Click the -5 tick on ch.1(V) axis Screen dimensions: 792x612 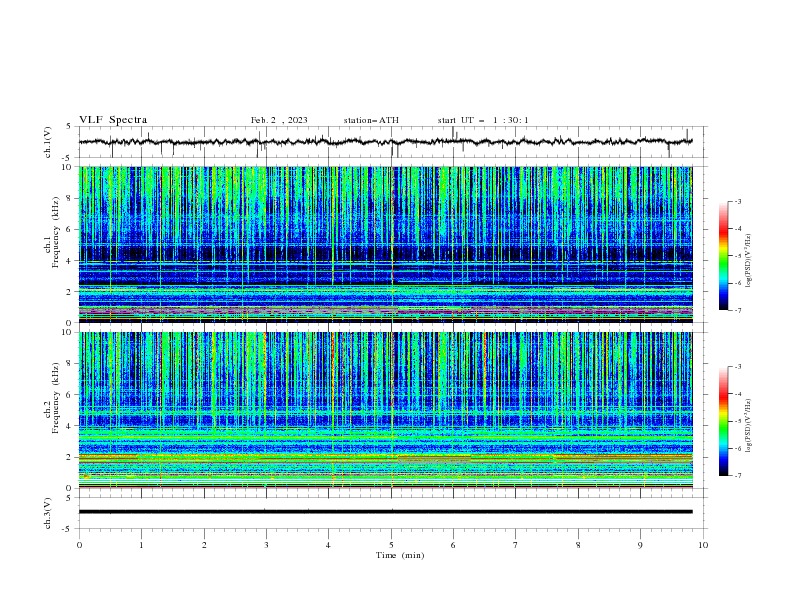(x=67, y=158)
